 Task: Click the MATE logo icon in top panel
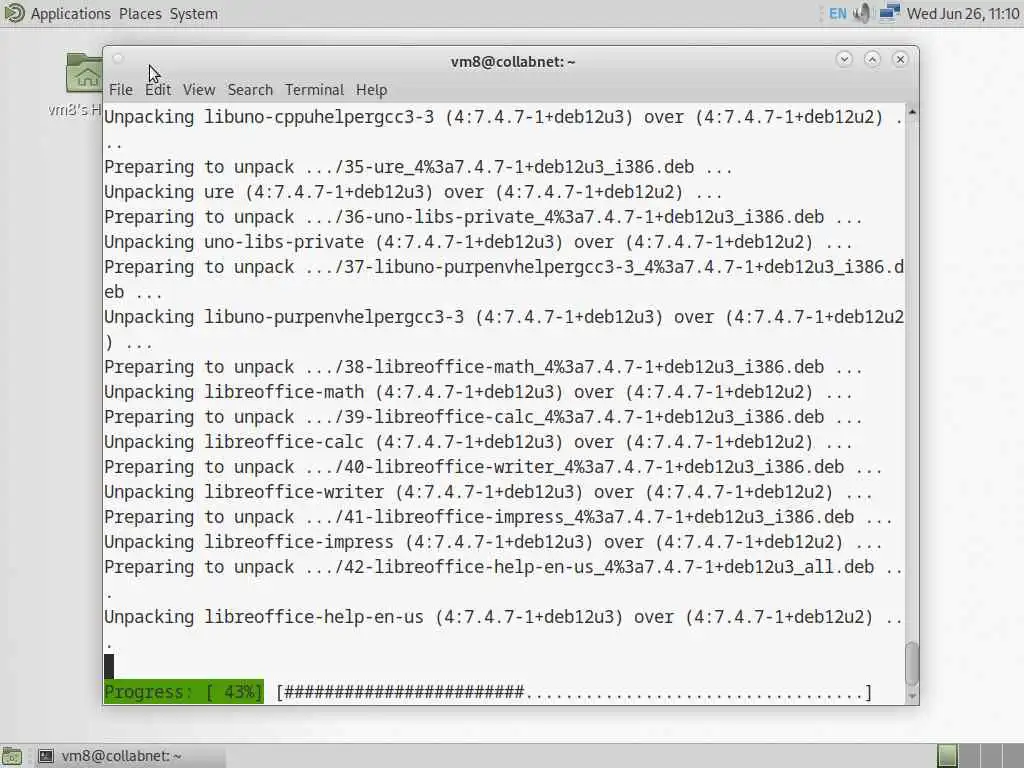[14, 13]
